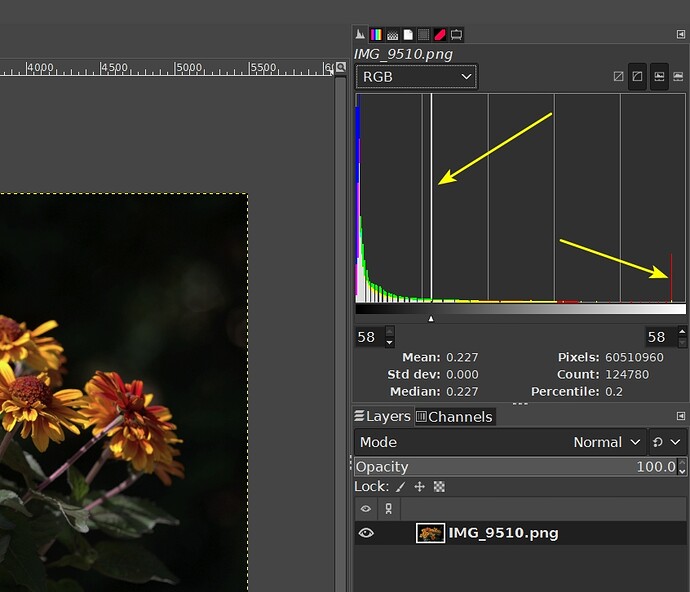The height and width of the screenshot is (592, 690).
Task: Open the Histogram dock tab
Action: (x=361, y=35)
